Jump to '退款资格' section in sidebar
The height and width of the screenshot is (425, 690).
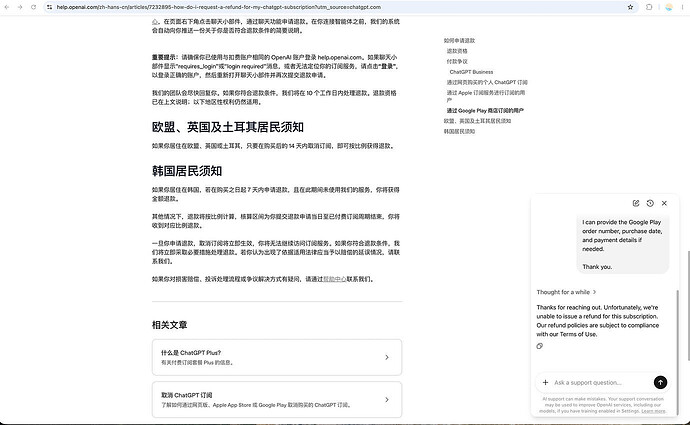click(x=457, y=51)
